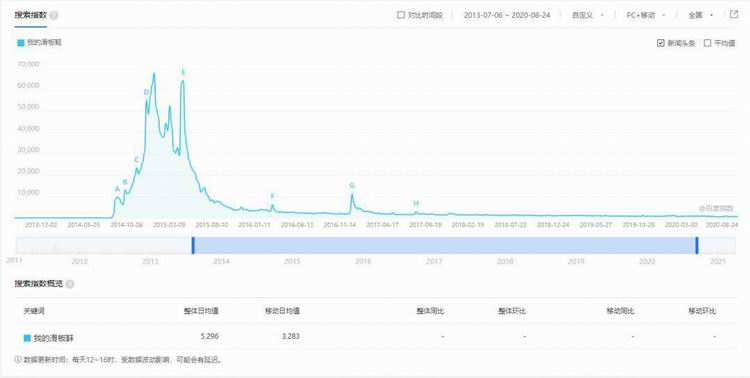The width and height of the screenshot is (750, 378).
Task: Select the 搜索指数 tab heading
Action: [30, 15]
